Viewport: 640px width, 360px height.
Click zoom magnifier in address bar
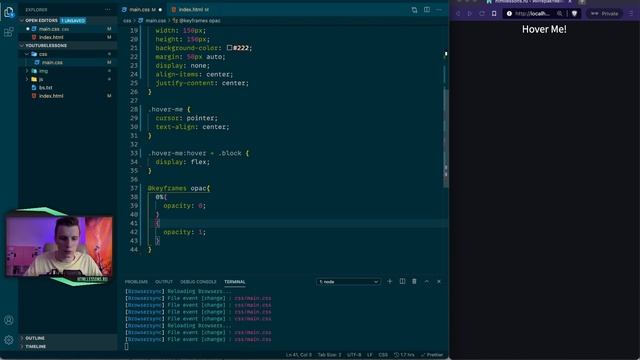coord(560,13)
